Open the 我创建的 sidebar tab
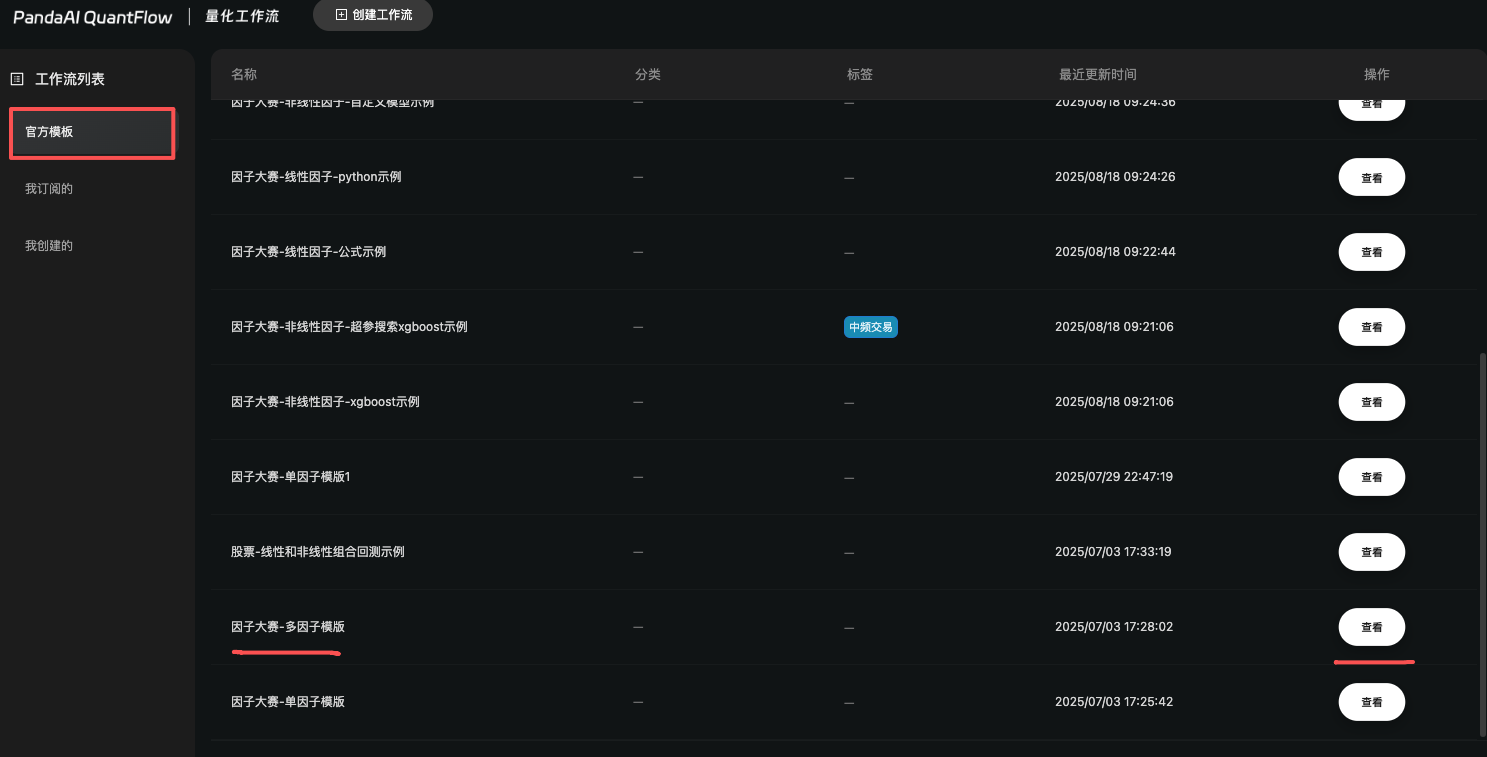Viewport: 1487px width, 757px height. [49, 246]
